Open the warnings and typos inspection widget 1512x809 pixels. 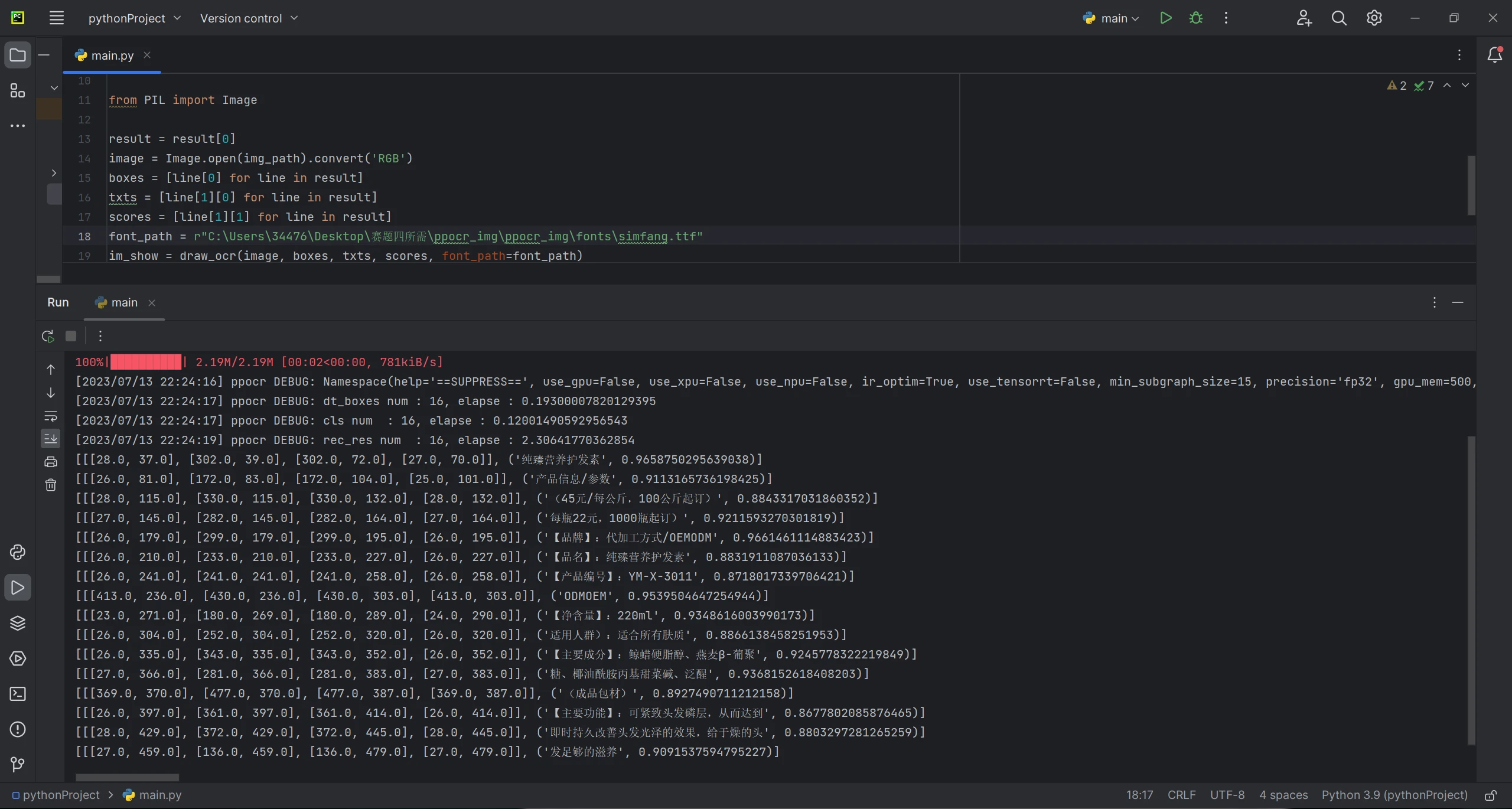[x=1410, y=86]
